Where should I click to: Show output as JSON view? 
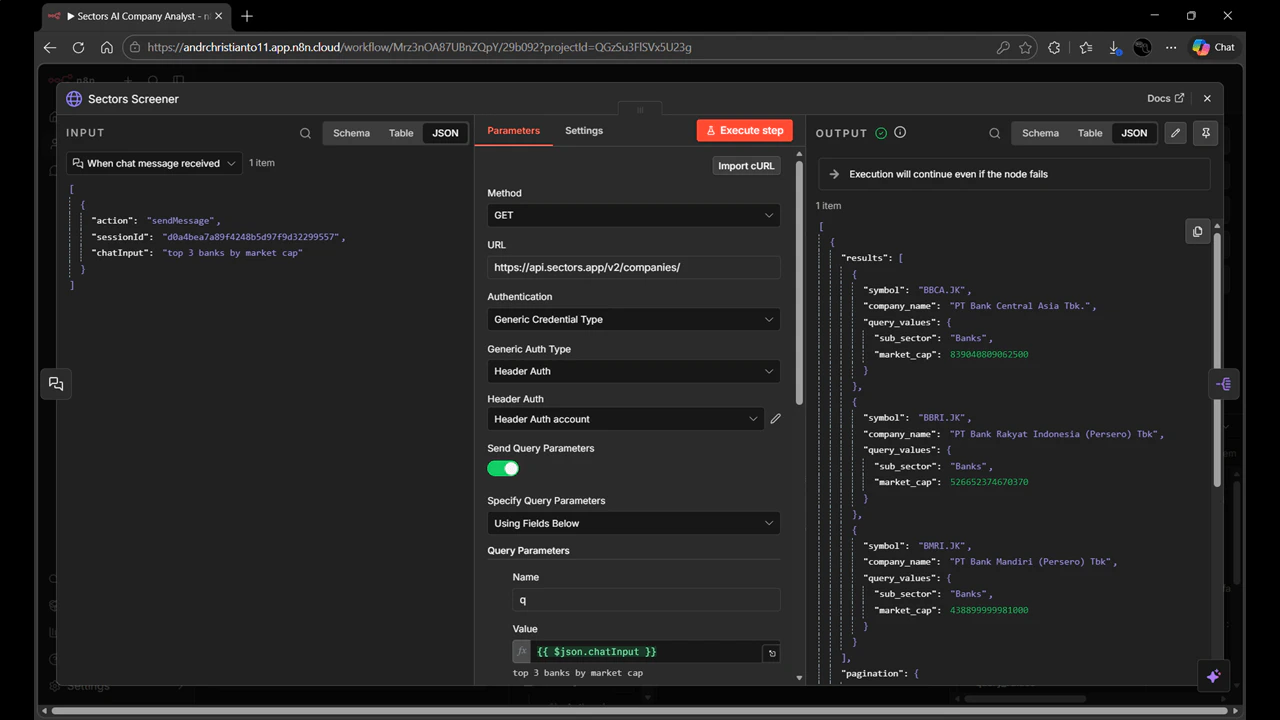tap(1134, 133)
